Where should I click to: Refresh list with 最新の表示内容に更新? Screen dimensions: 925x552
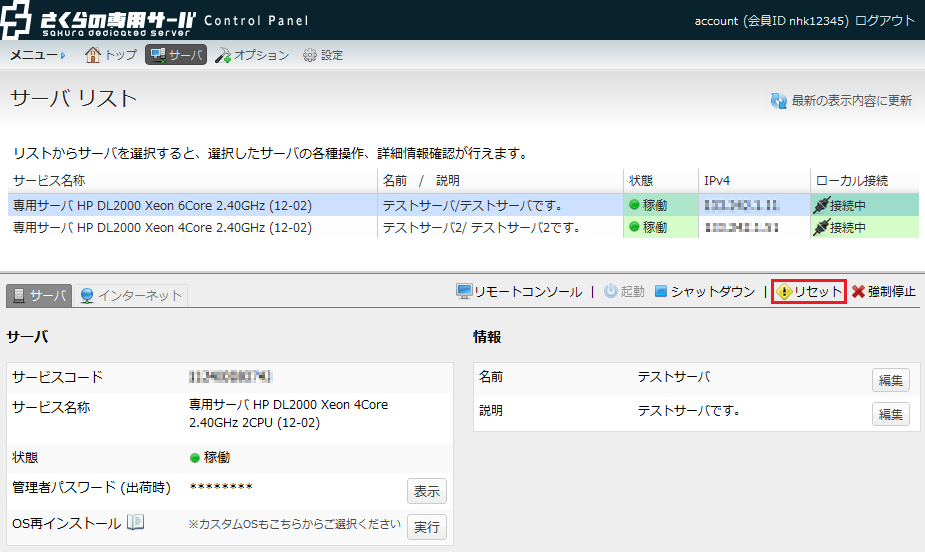point(841,100)
